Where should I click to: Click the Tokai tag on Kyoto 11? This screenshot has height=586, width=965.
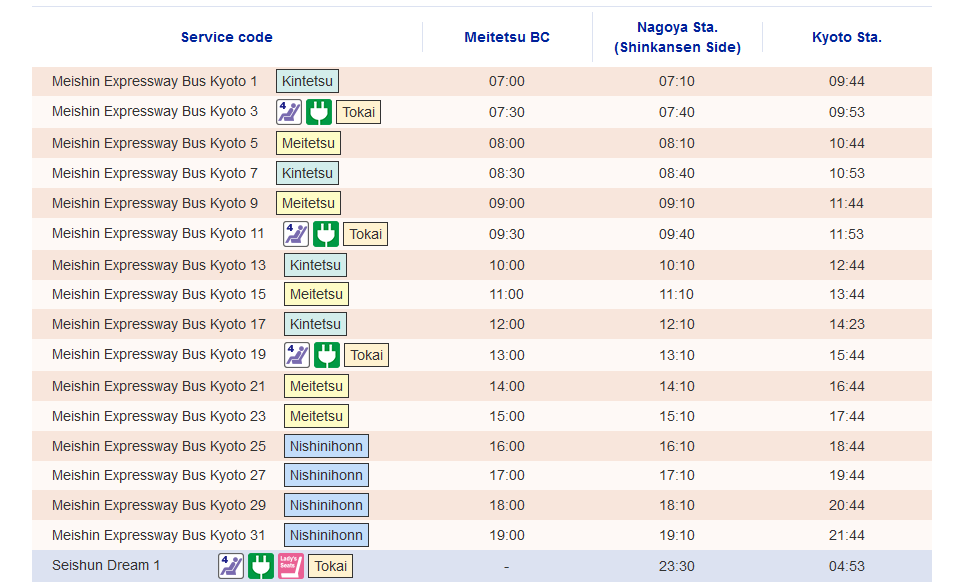tap(366, 234)
